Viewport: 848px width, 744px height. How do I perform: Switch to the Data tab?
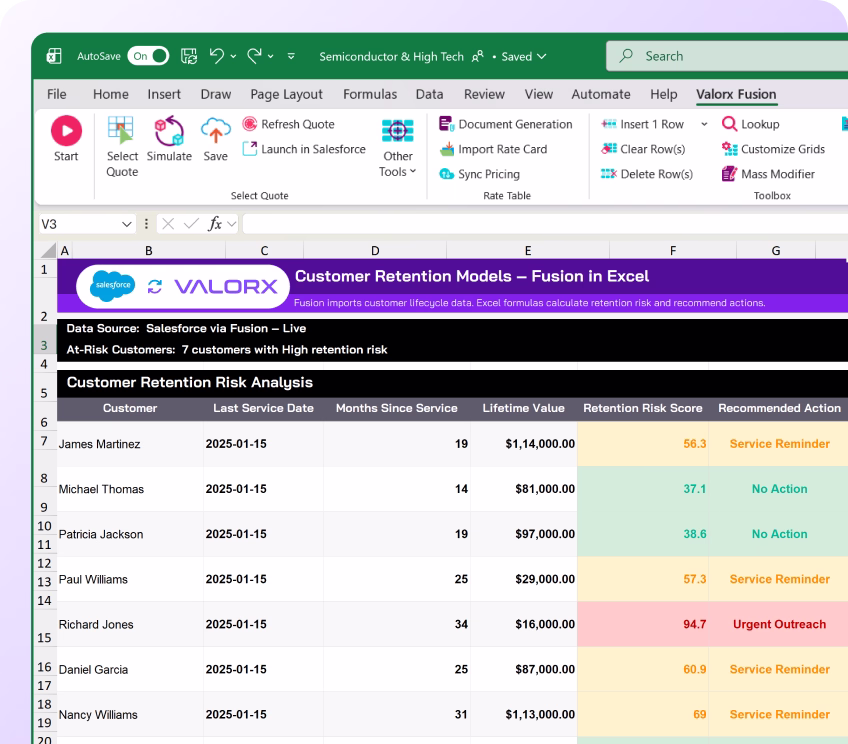(x=429, y=94)
